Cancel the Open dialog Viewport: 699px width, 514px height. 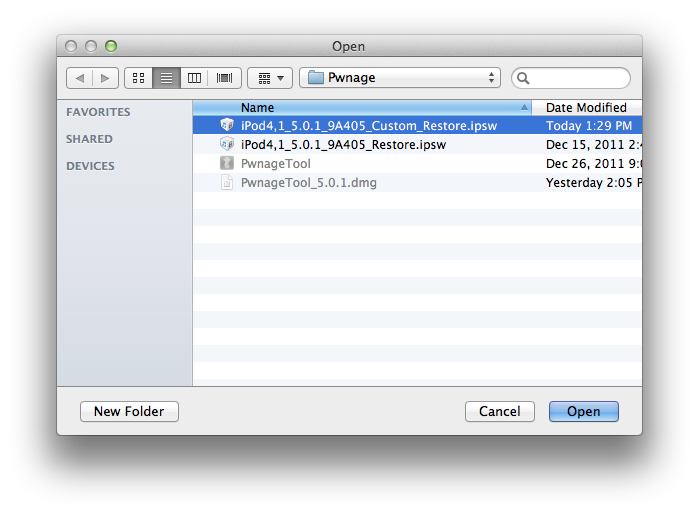point(500,411)
